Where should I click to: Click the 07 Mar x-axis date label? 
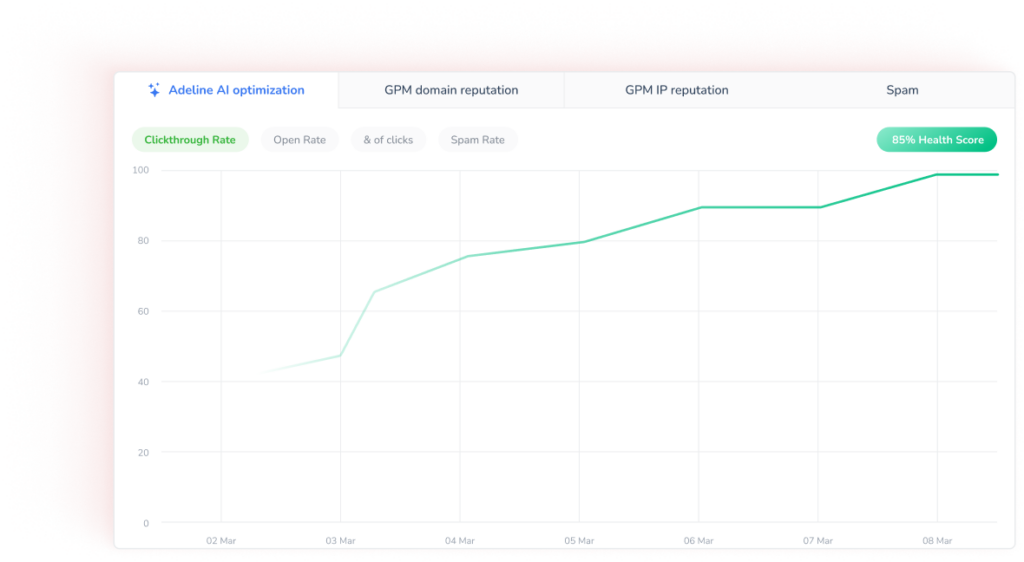[x=818, y=540]
